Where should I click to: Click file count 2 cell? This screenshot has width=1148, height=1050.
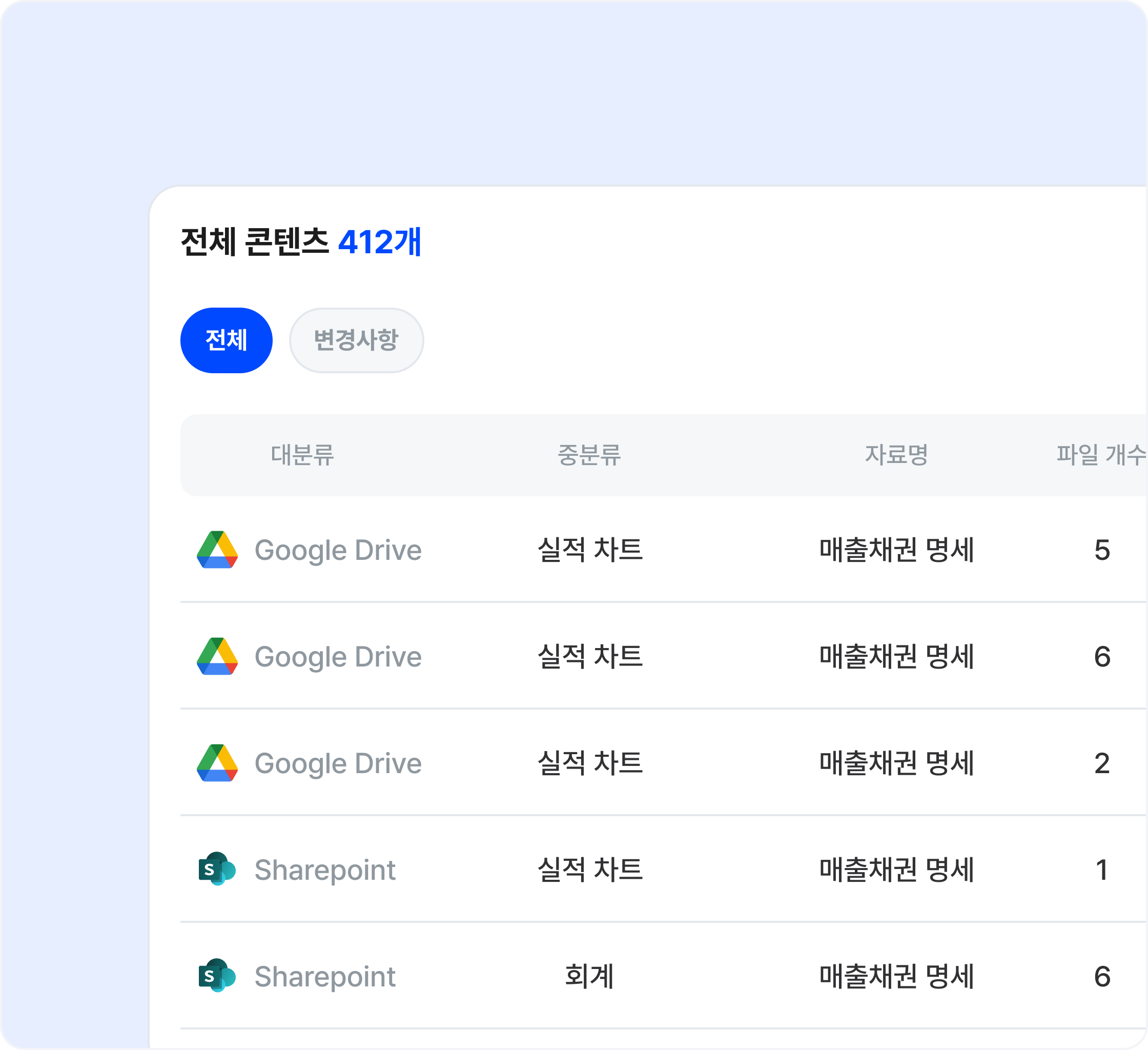[x=1102, y=763]
